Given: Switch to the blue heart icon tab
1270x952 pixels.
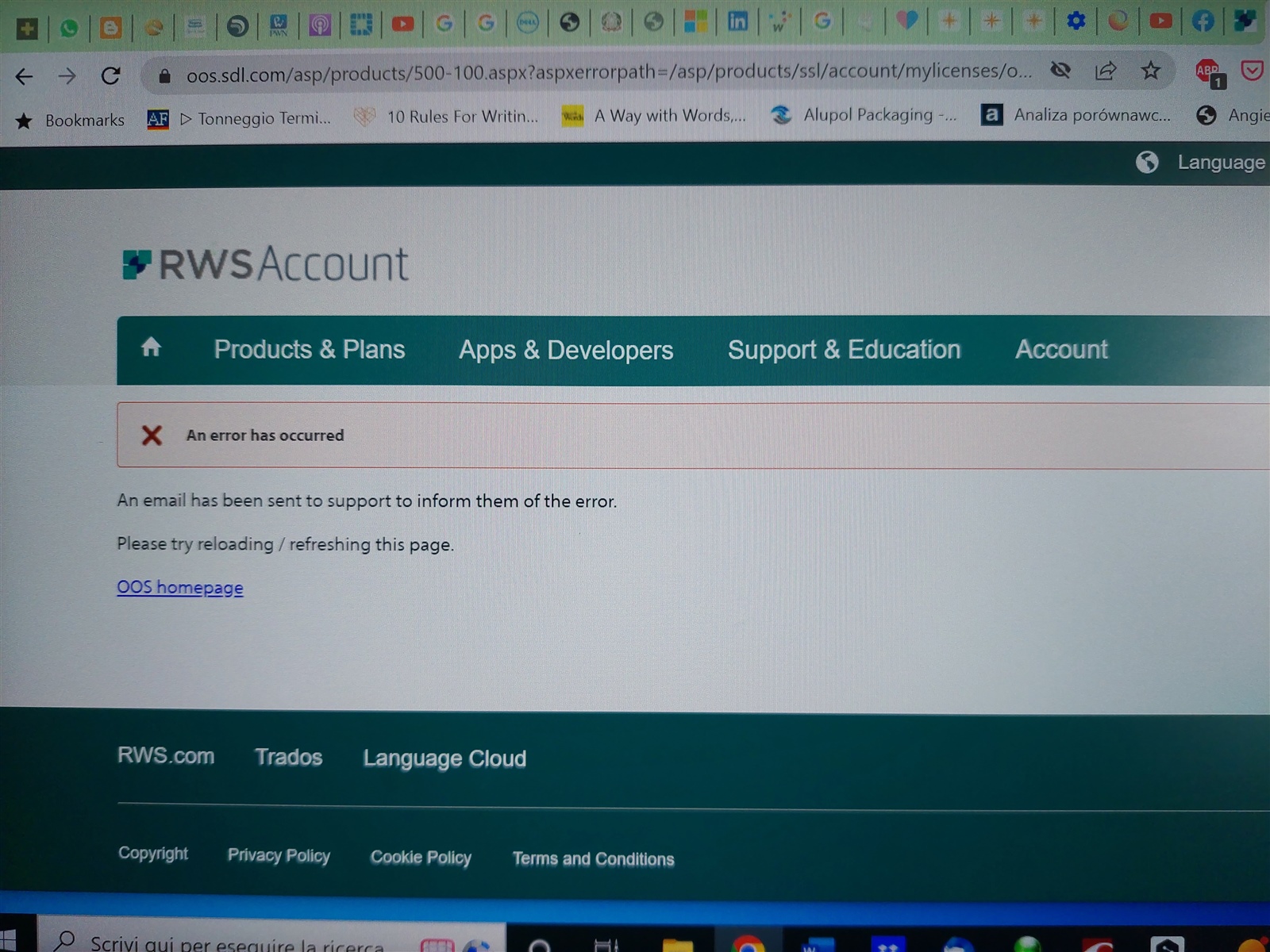Looking at the screenshot, I should click(906, 21).
